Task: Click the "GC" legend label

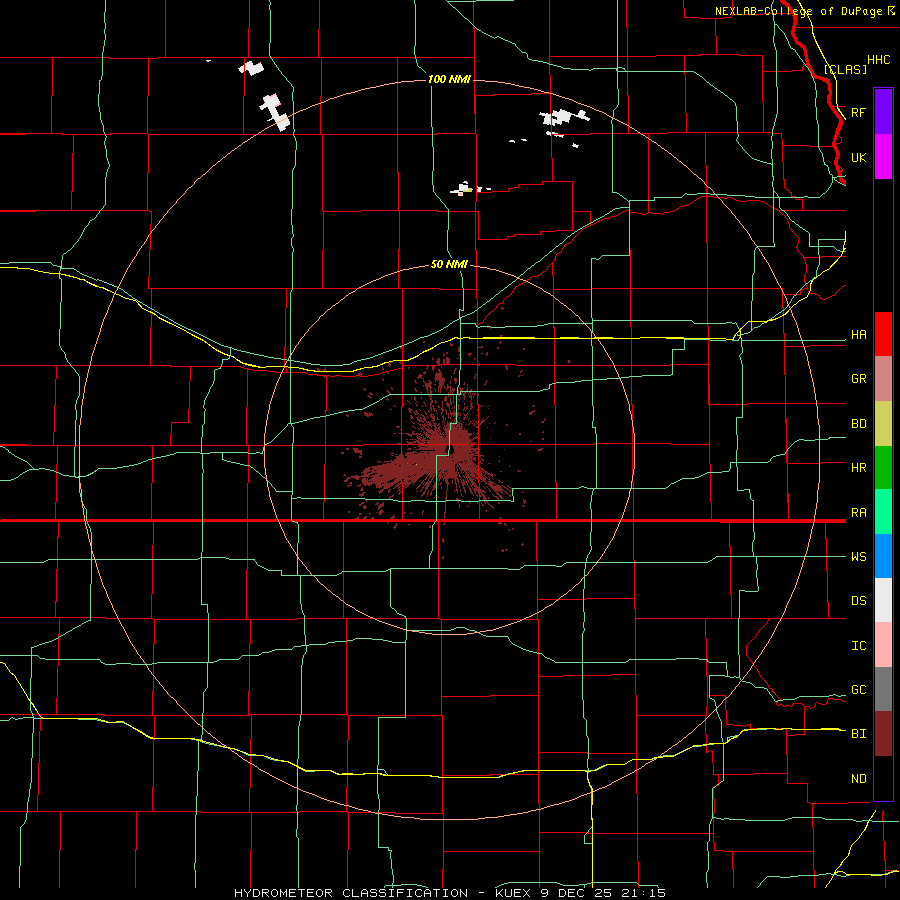Action: pos(858,690)
